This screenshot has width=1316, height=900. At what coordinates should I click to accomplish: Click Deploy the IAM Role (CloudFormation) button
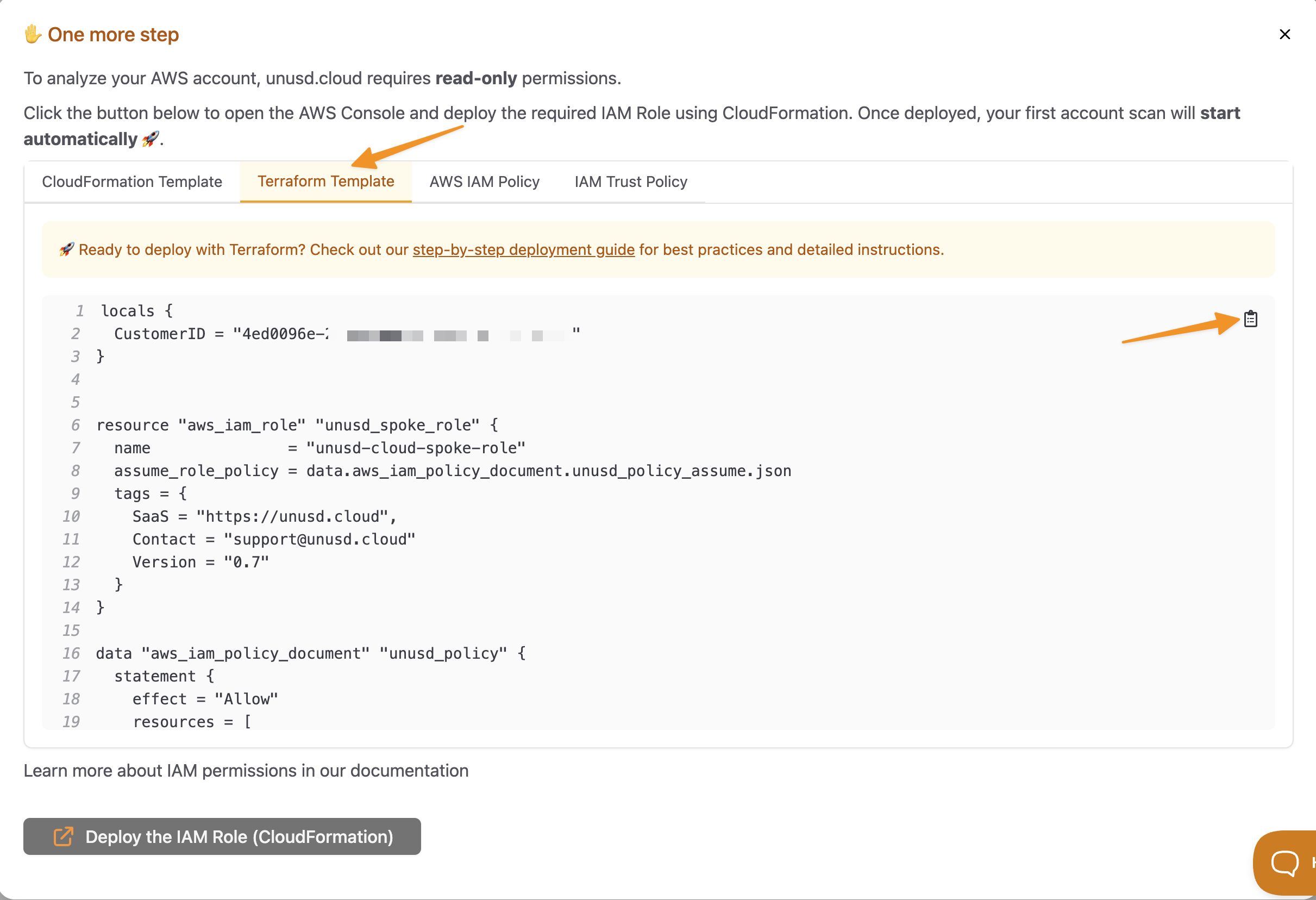pos(222,836)
